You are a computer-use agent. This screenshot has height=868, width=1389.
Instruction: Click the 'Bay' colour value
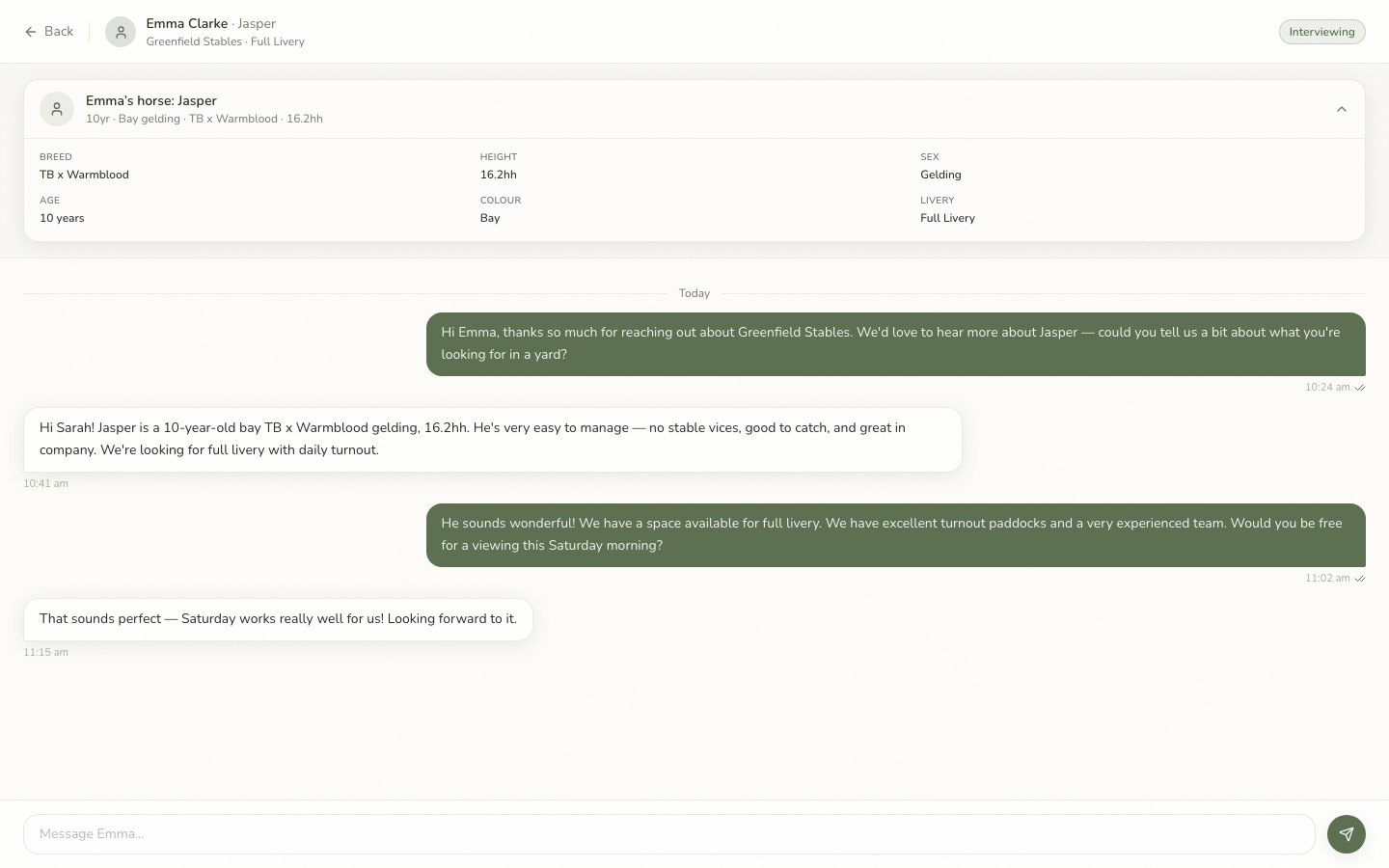490,218
